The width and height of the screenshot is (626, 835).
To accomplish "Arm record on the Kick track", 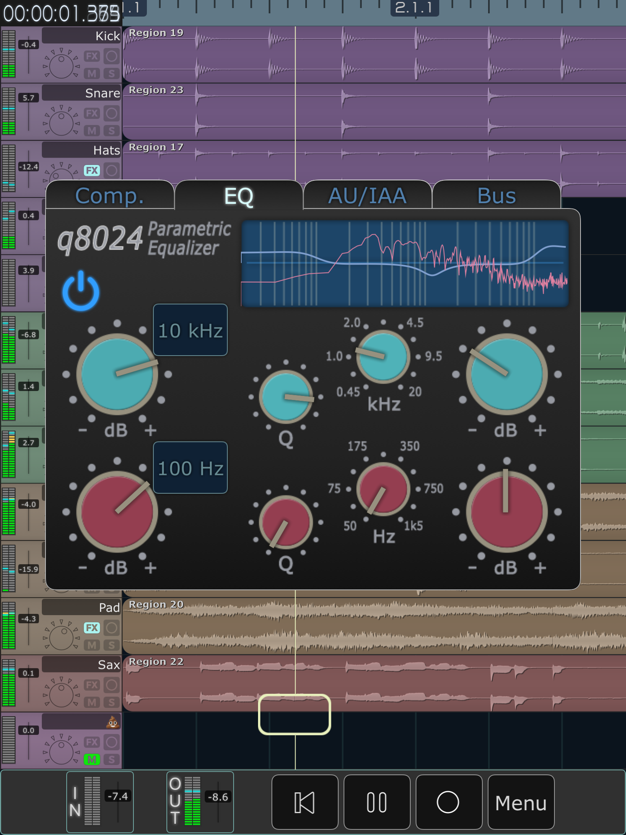I will [112, 57].
